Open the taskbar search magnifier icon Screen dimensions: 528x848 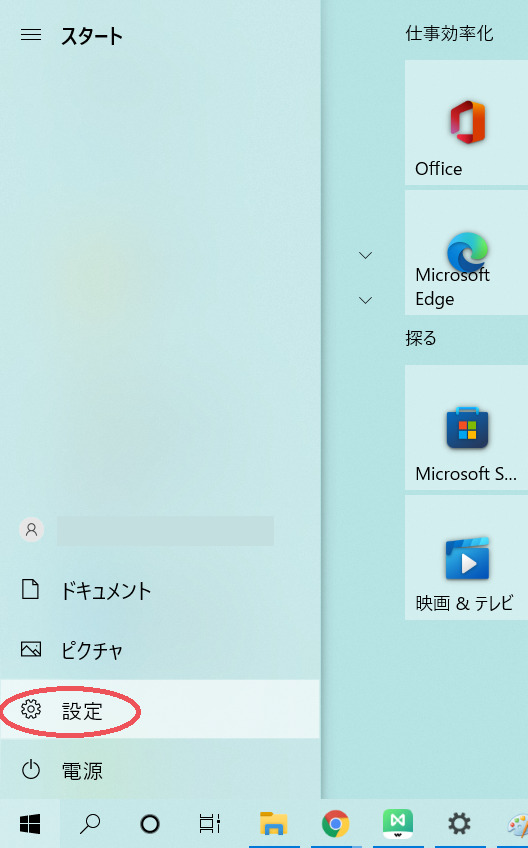pos(90,824)
